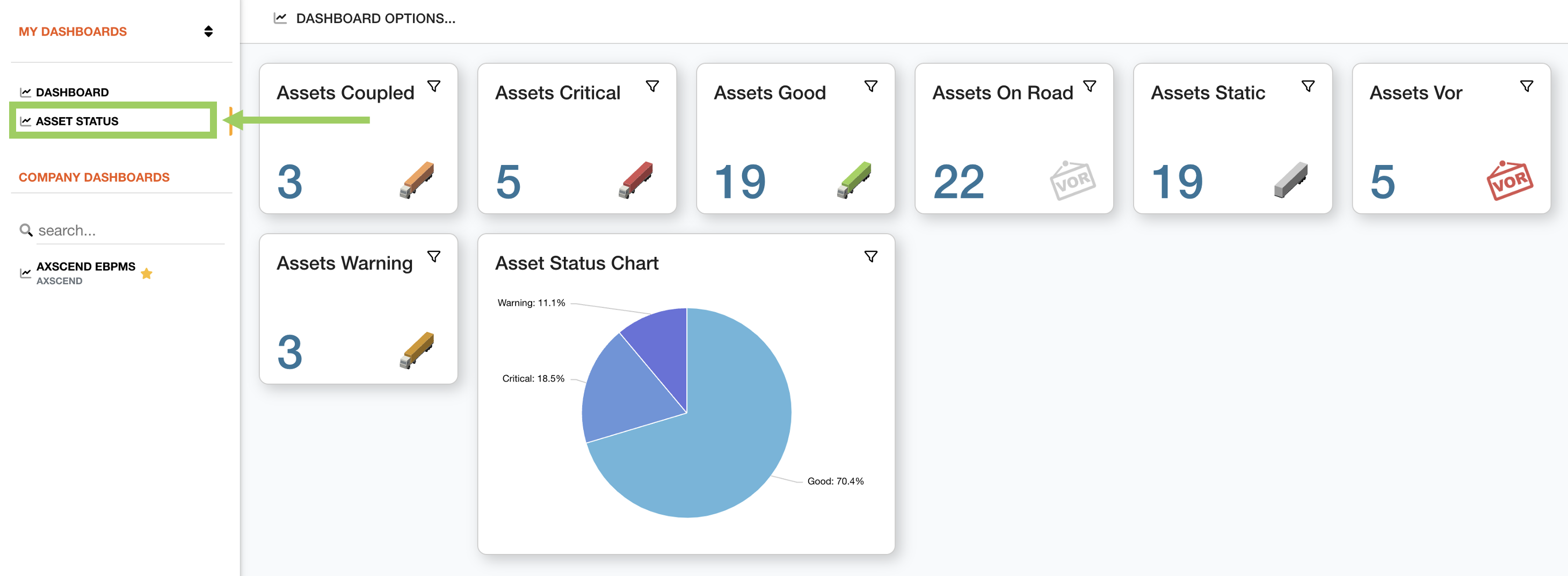Open the filter on Asset Status Chart

click(870, 256)
